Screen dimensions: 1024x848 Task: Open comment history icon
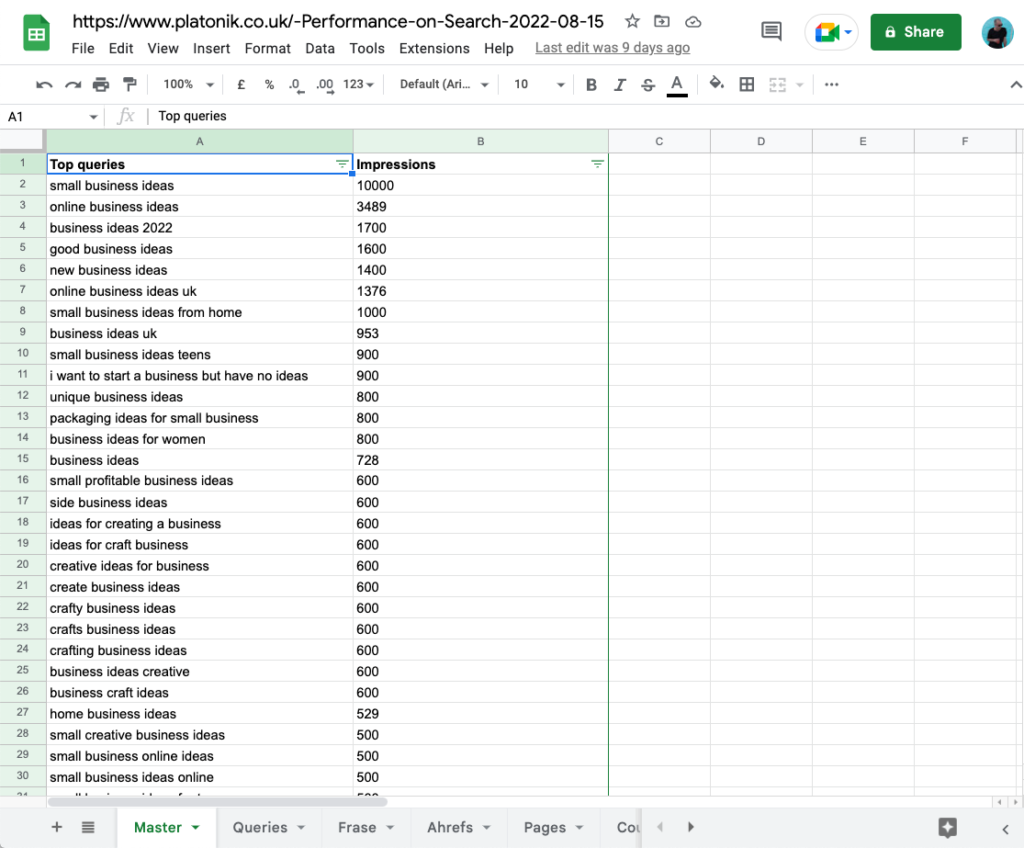coord(771,31)
